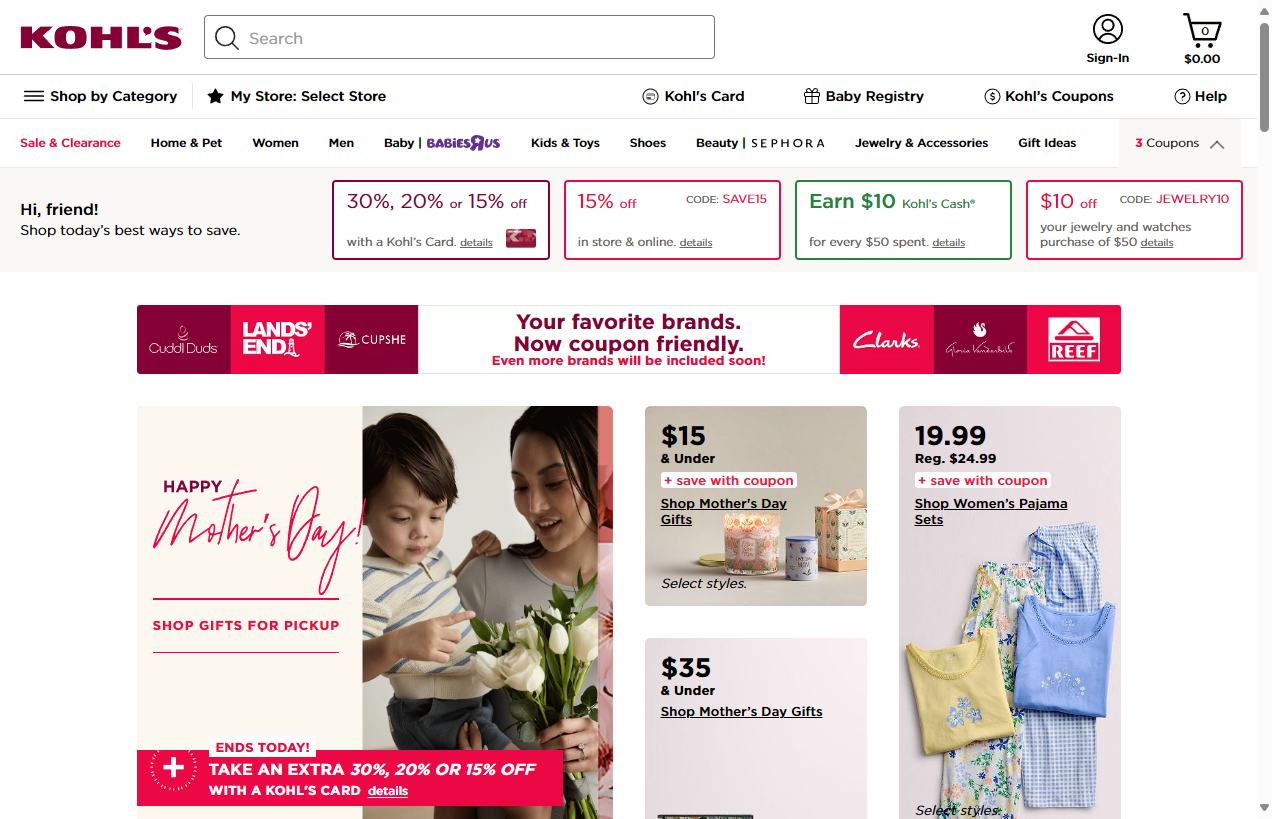Select the Beauty Sephora menu item
This screenshot has width=1272, height=819.
(760, 143)
